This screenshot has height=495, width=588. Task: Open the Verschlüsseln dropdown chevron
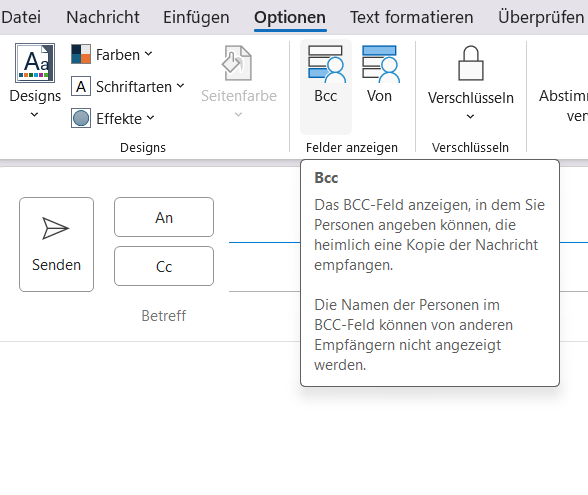(470, 117)
